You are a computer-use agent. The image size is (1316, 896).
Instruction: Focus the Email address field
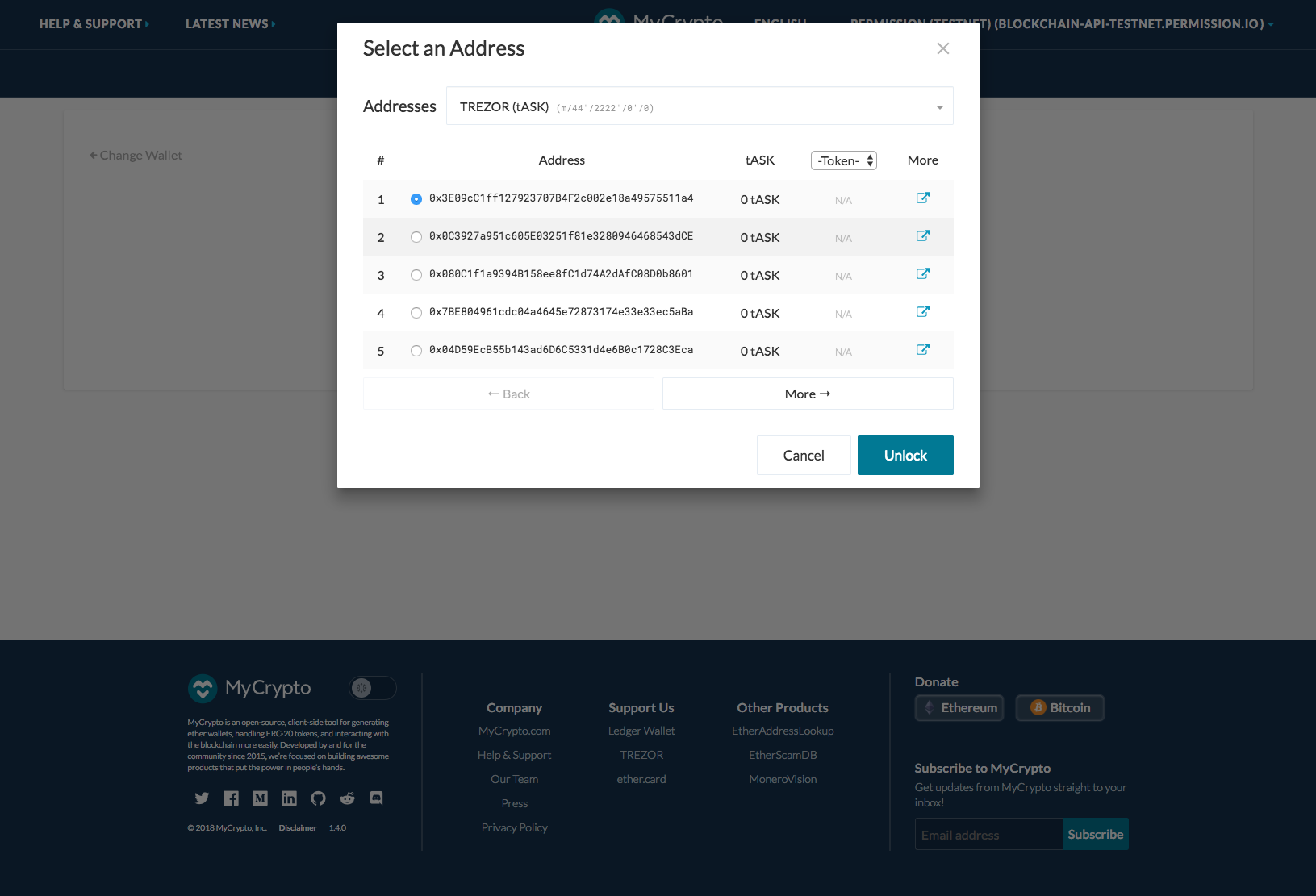(x=988, y=835)
